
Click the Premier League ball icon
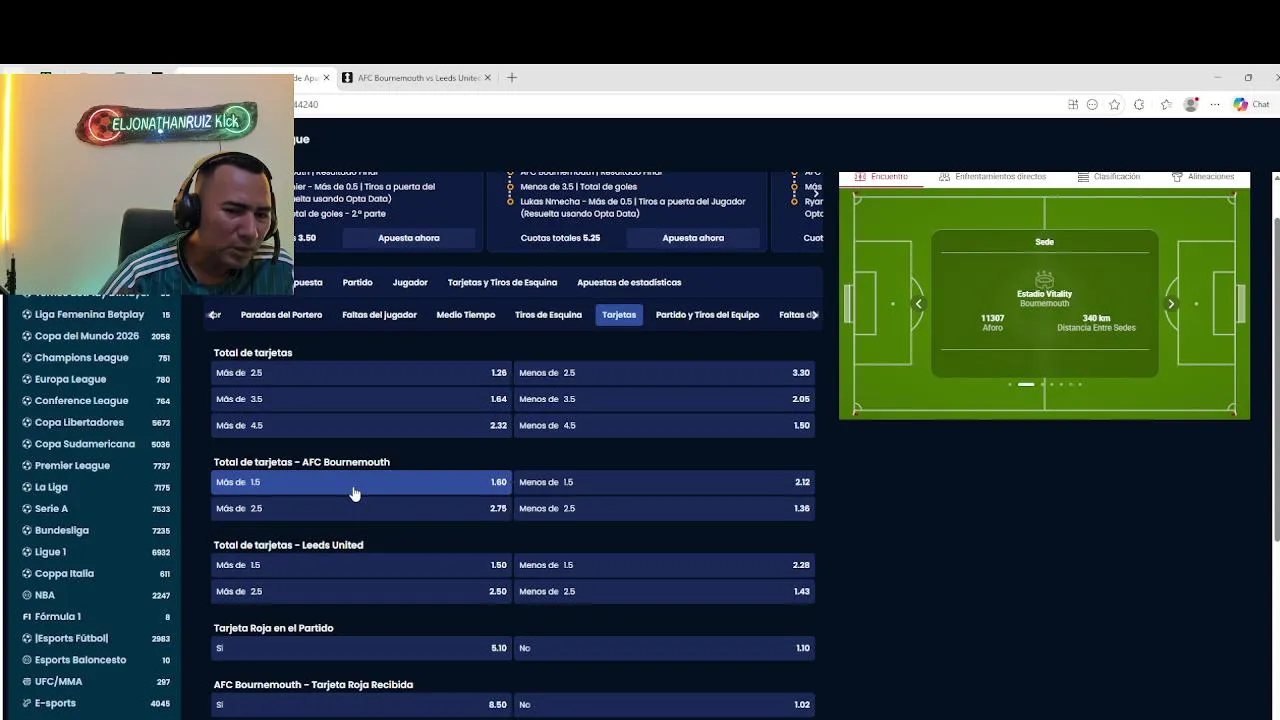[27, 466]
